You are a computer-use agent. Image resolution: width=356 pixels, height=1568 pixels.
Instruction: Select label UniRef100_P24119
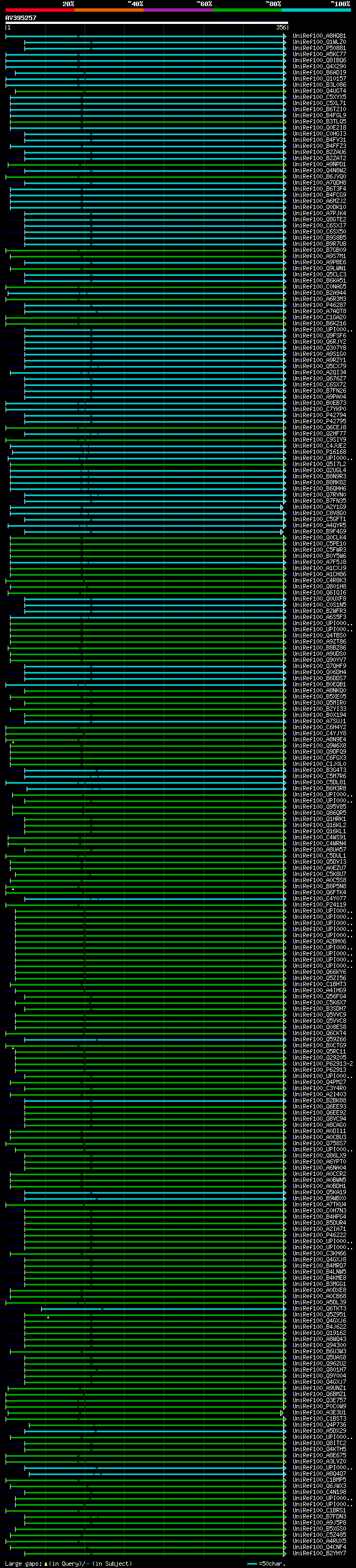point(319,904)
